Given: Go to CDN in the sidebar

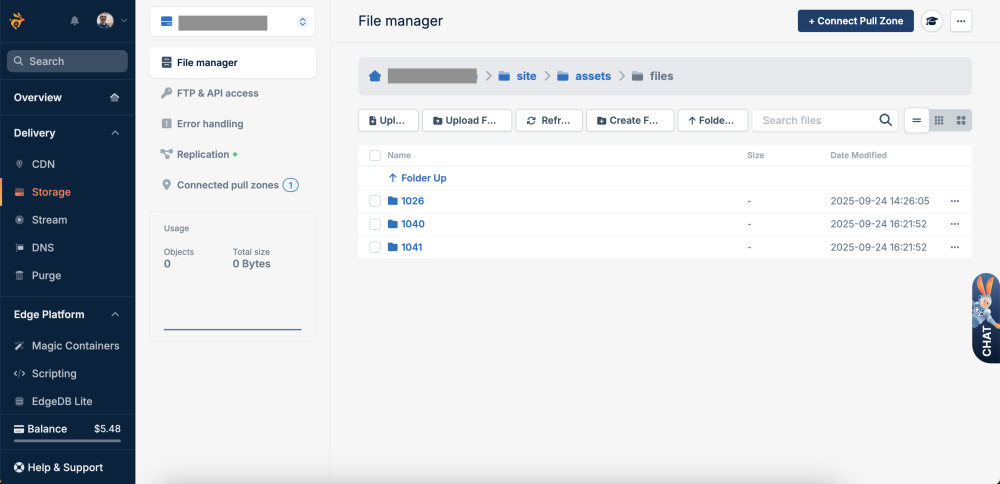Looking at the screenshot, I should pos(43,164).
